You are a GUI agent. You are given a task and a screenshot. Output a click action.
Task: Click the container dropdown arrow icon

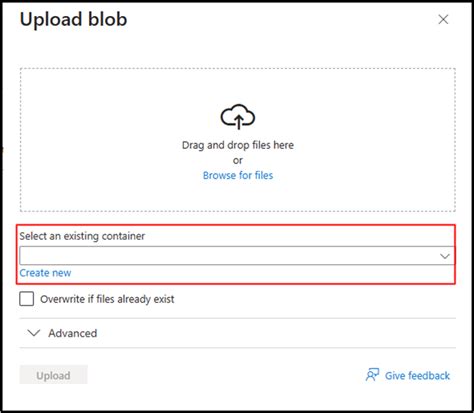point(445,256)
